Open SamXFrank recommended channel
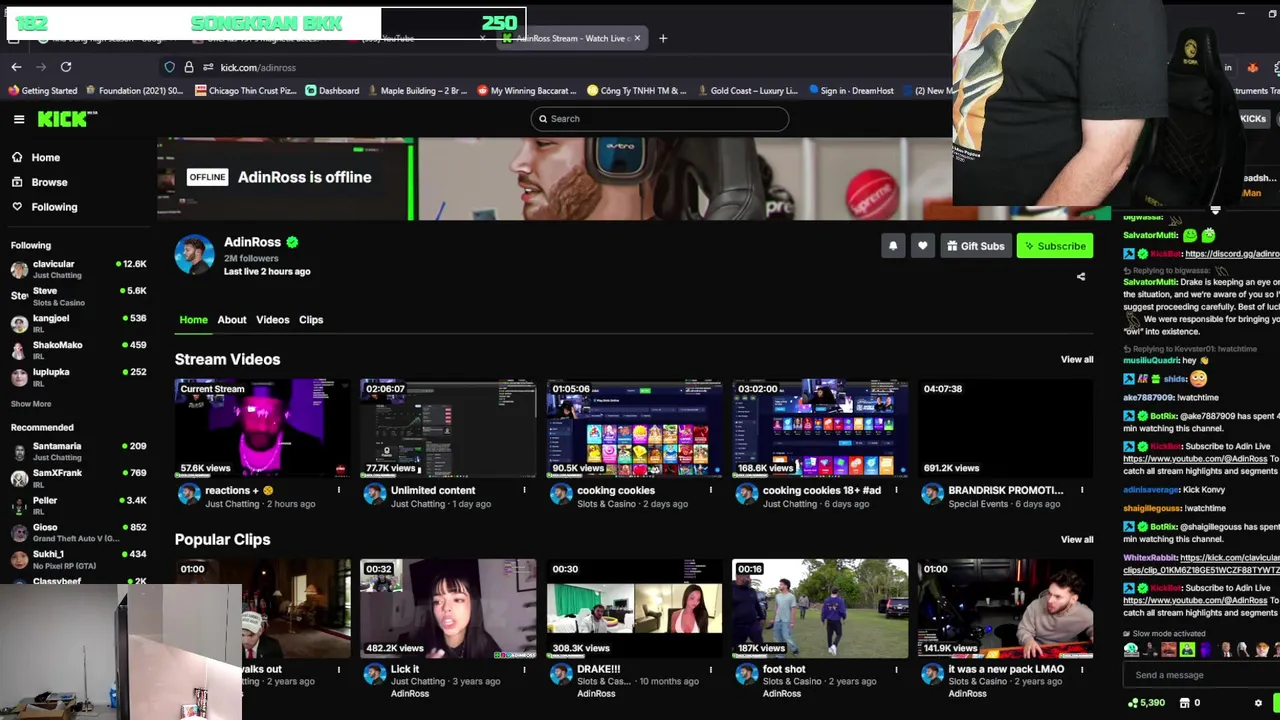Screen dimensions: 1280x720 [x=78, y=478]
